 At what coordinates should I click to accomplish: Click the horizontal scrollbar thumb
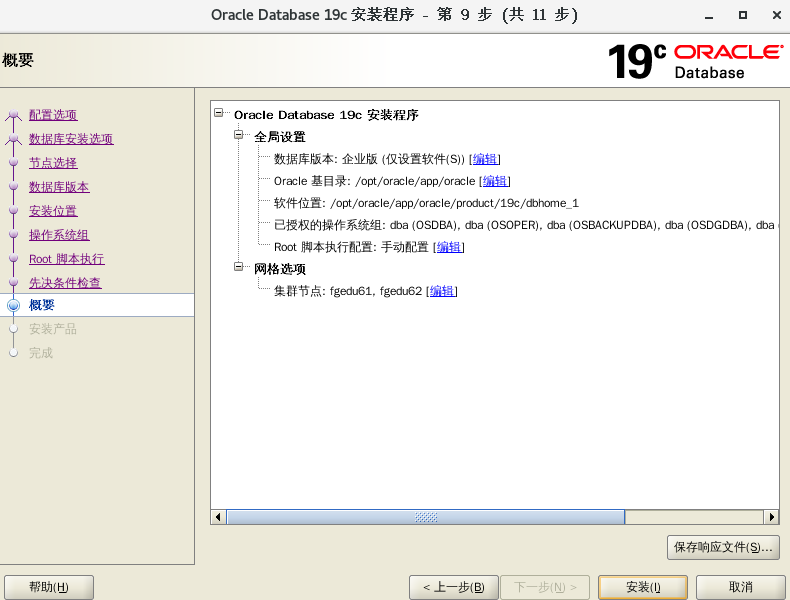point(426,517)
